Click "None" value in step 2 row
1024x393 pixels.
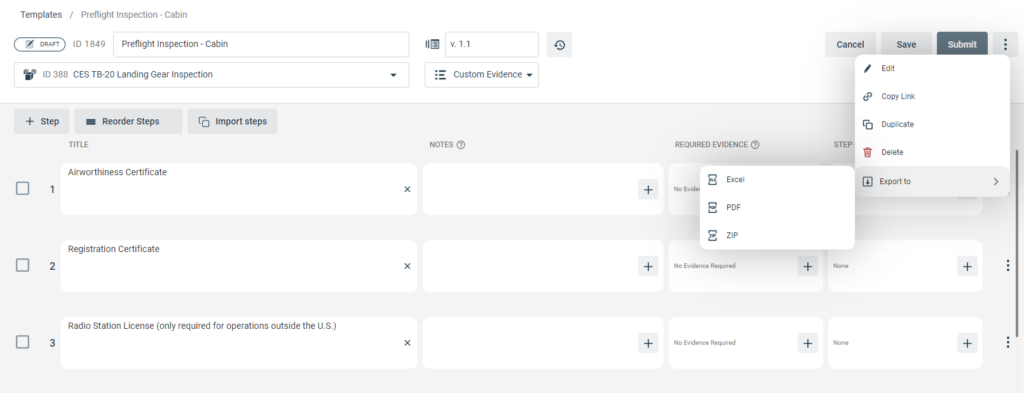840,266
